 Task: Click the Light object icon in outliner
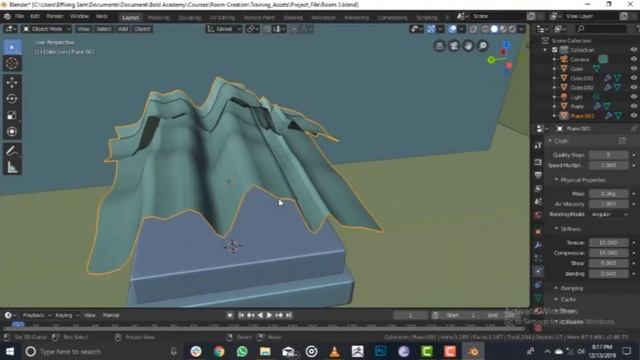[564, 97]
